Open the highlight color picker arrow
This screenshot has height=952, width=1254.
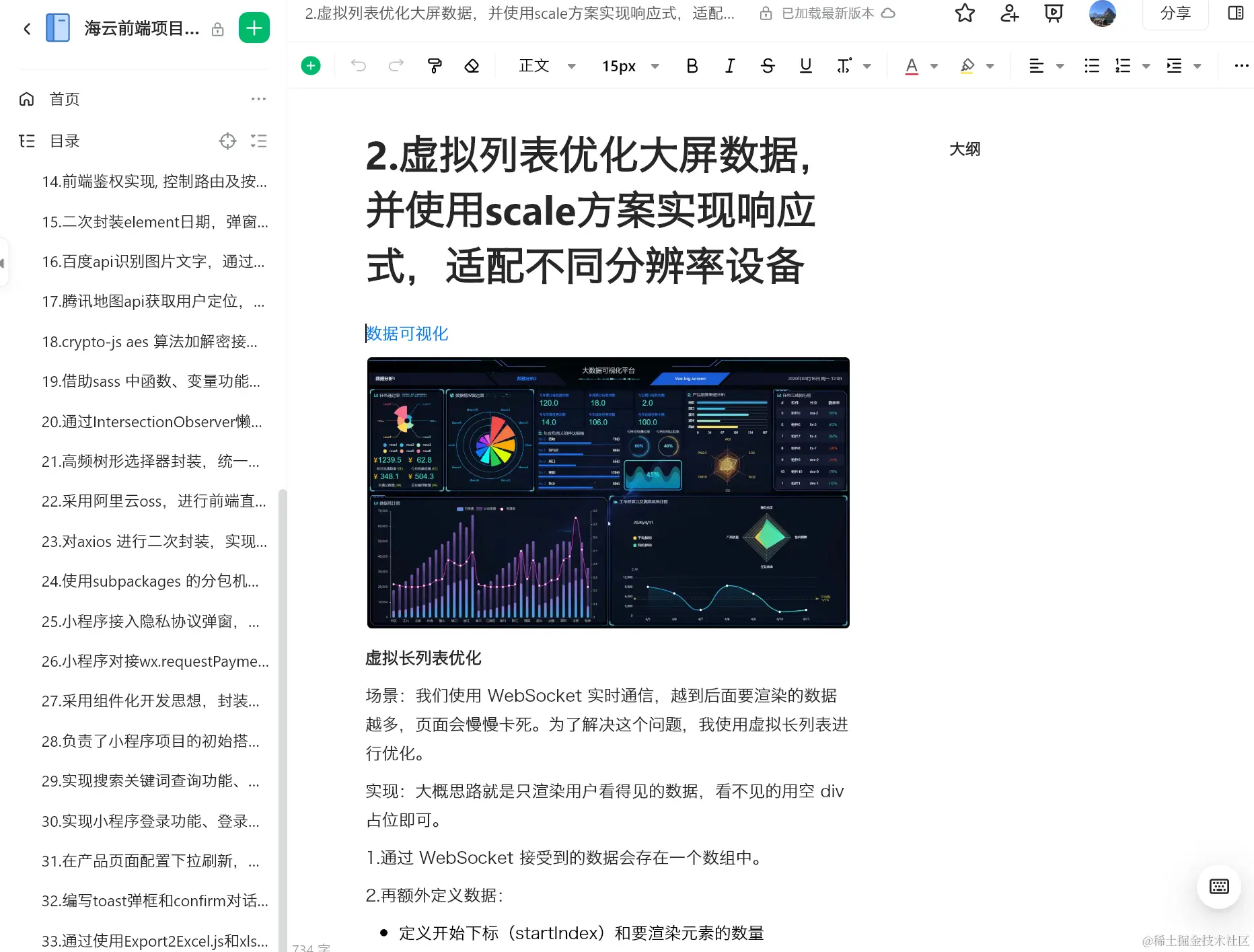point(990,66)
